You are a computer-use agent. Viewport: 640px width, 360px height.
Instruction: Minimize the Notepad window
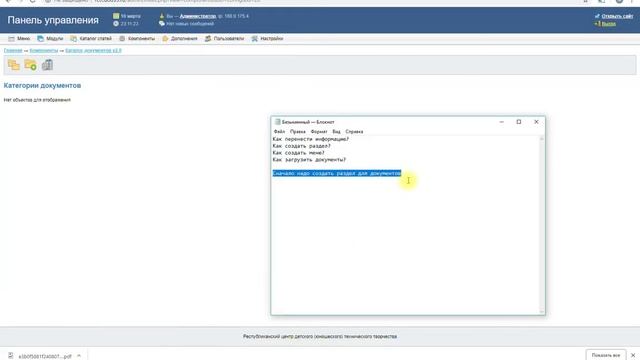502,122
